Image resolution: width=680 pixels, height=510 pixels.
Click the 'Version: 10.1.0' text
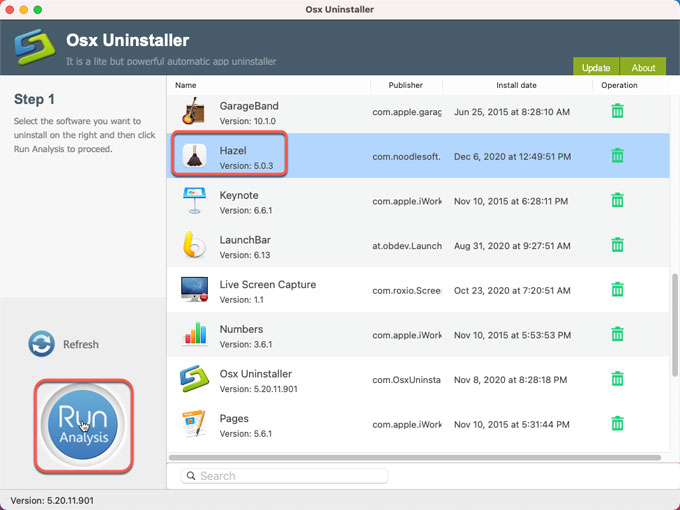pyautogui.click(x=248, y=121)
